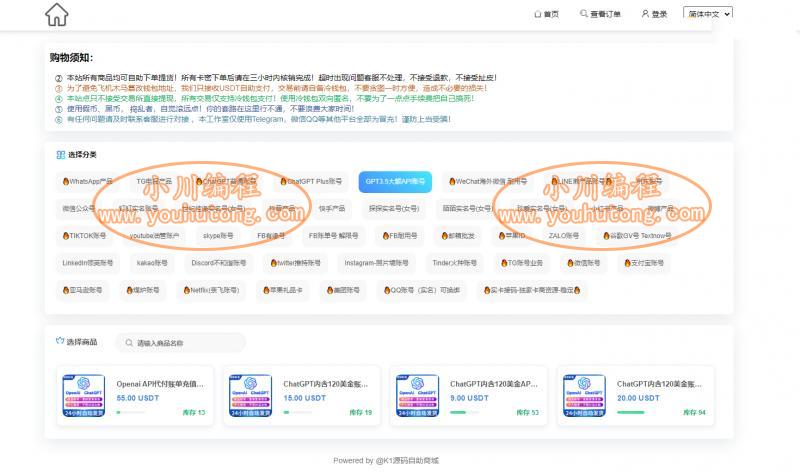Click the 选择商品 section icon
800x473 pixels.
60,341
